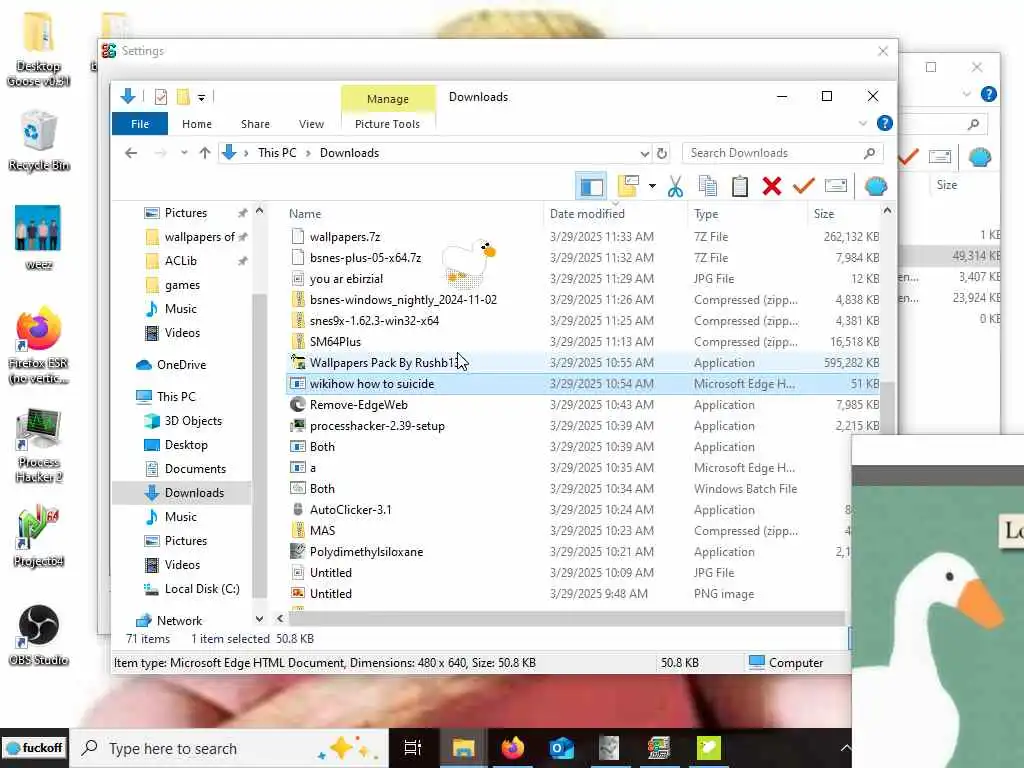Sort by Name column header
Viewport: 1024px width, 768px height.
(x=305, y=214)
